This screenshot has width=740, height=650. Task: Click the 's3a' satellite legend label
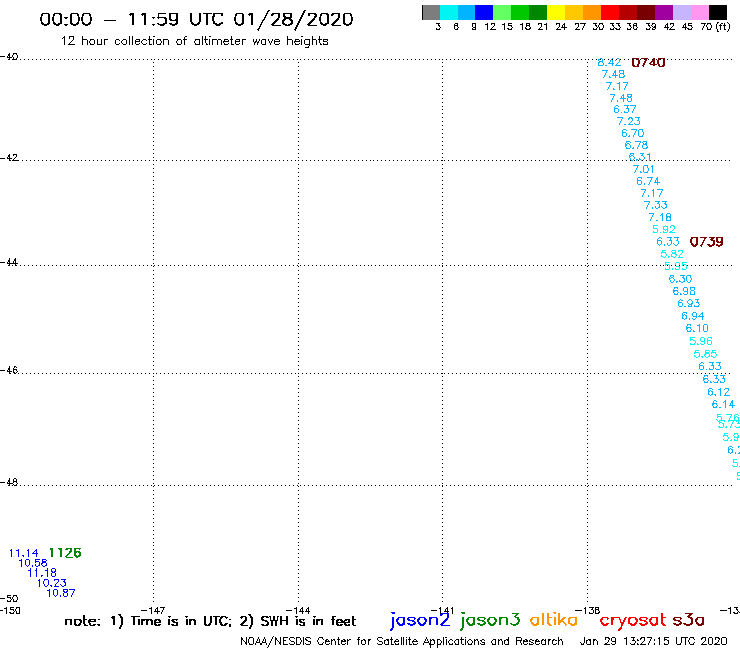click(689, 620)
